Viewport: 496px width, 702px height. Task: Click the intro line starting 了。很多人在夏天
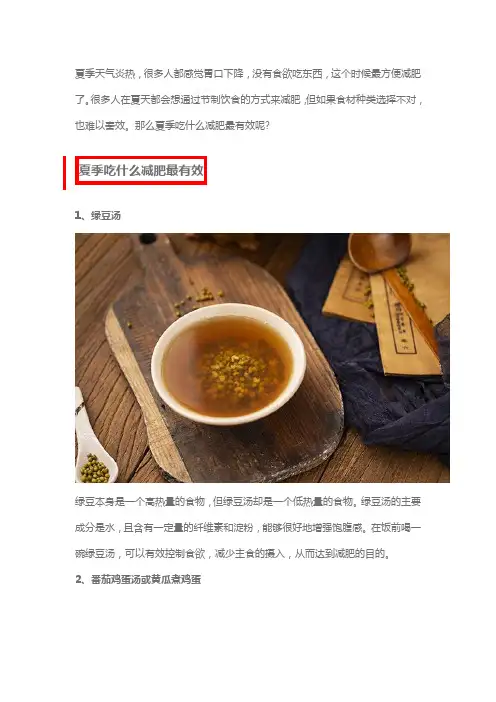249,99
